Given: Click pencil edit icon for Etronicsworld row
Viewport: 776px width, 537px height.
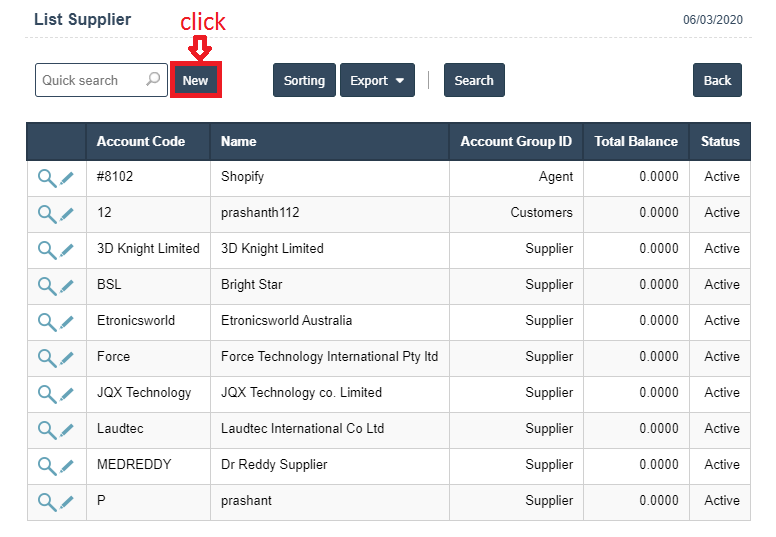Looking at the screenshot, I should [x=67, y=322].
